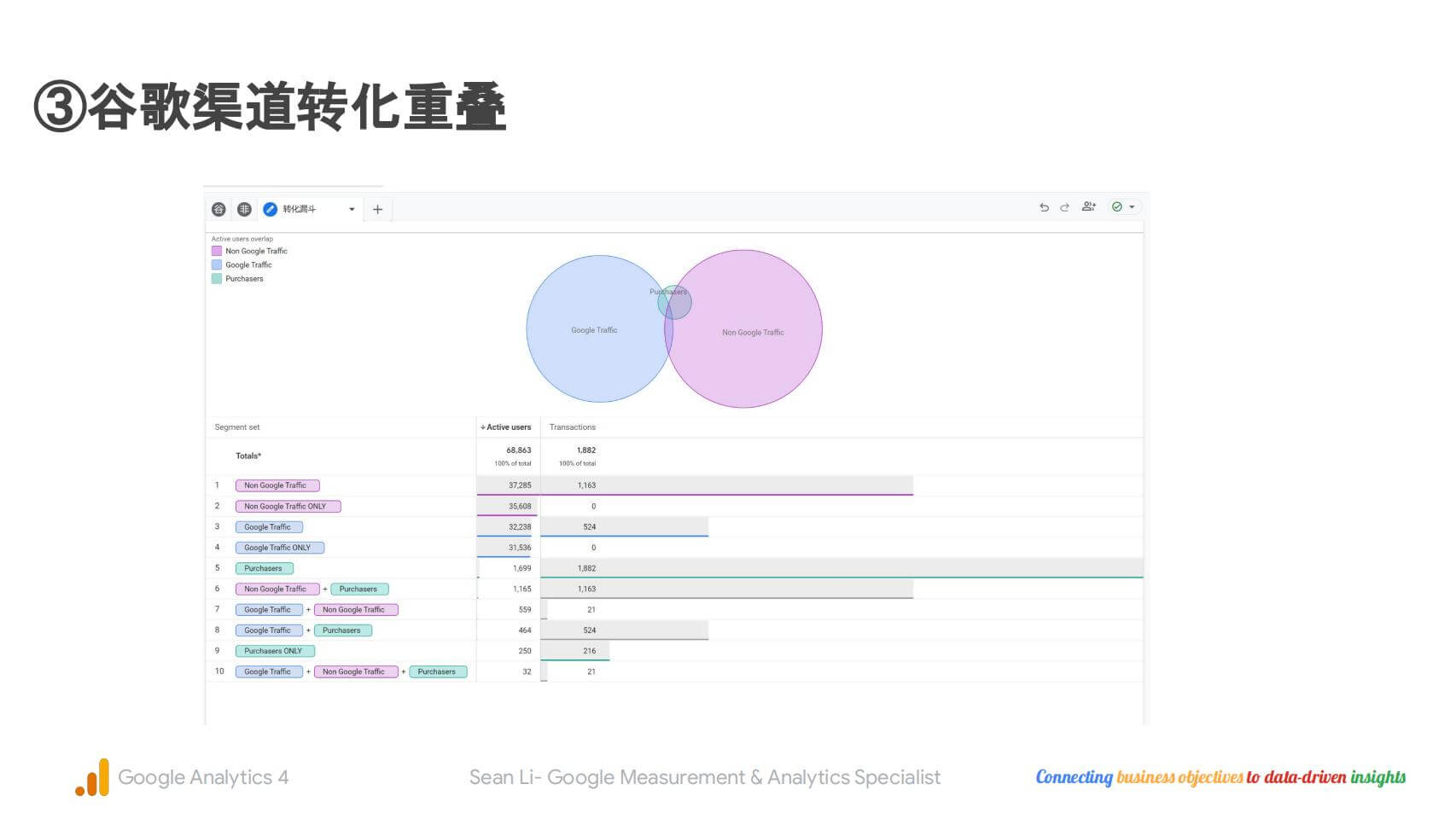
Task: Click the green checkmark status icon
Action: (1116, 206)
